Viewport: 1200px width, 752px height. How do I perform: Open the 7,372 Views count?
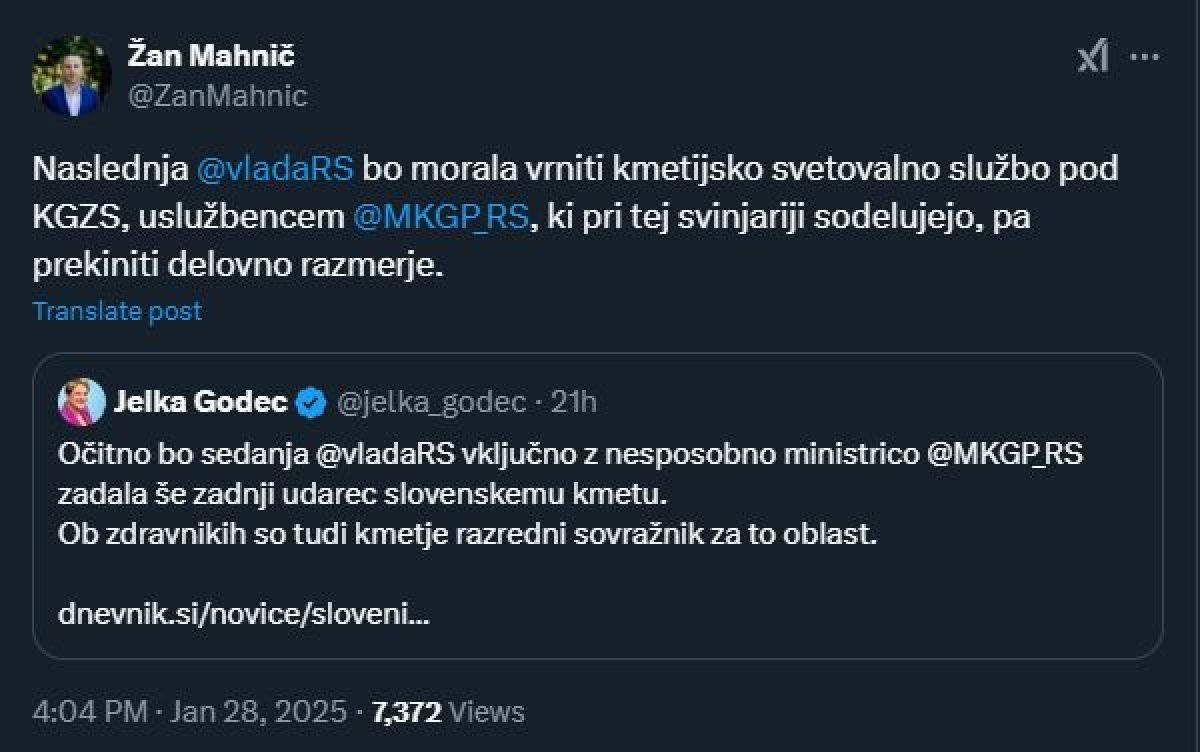[448, 712]
